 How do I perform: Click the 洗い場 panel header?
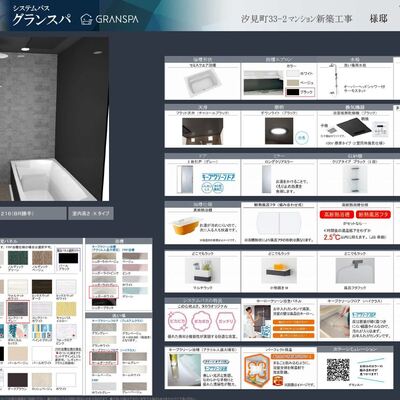click(119, 315)
